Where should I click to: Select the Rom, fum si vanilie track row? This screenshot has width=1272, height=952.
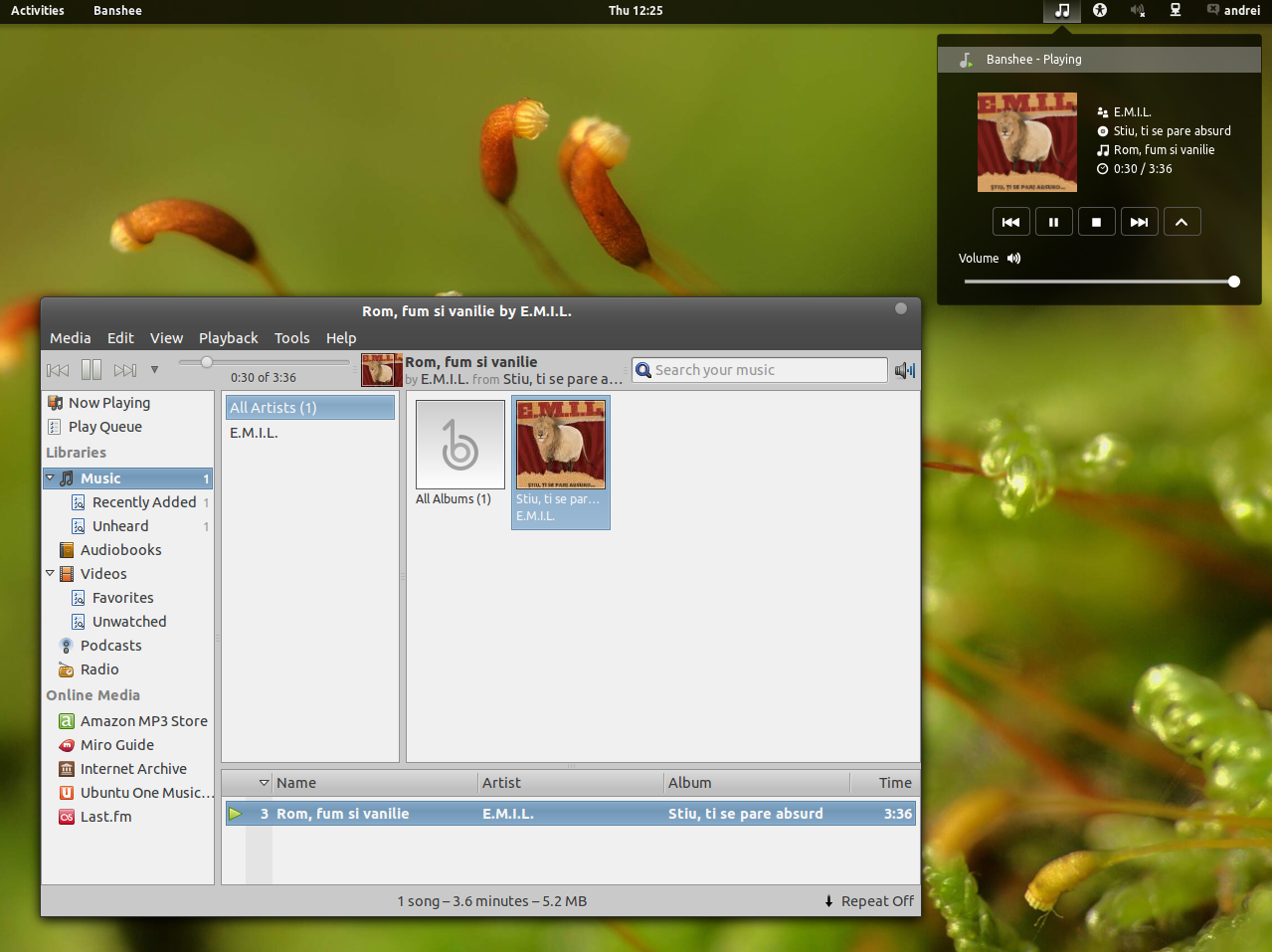click(x=570, y=814)
